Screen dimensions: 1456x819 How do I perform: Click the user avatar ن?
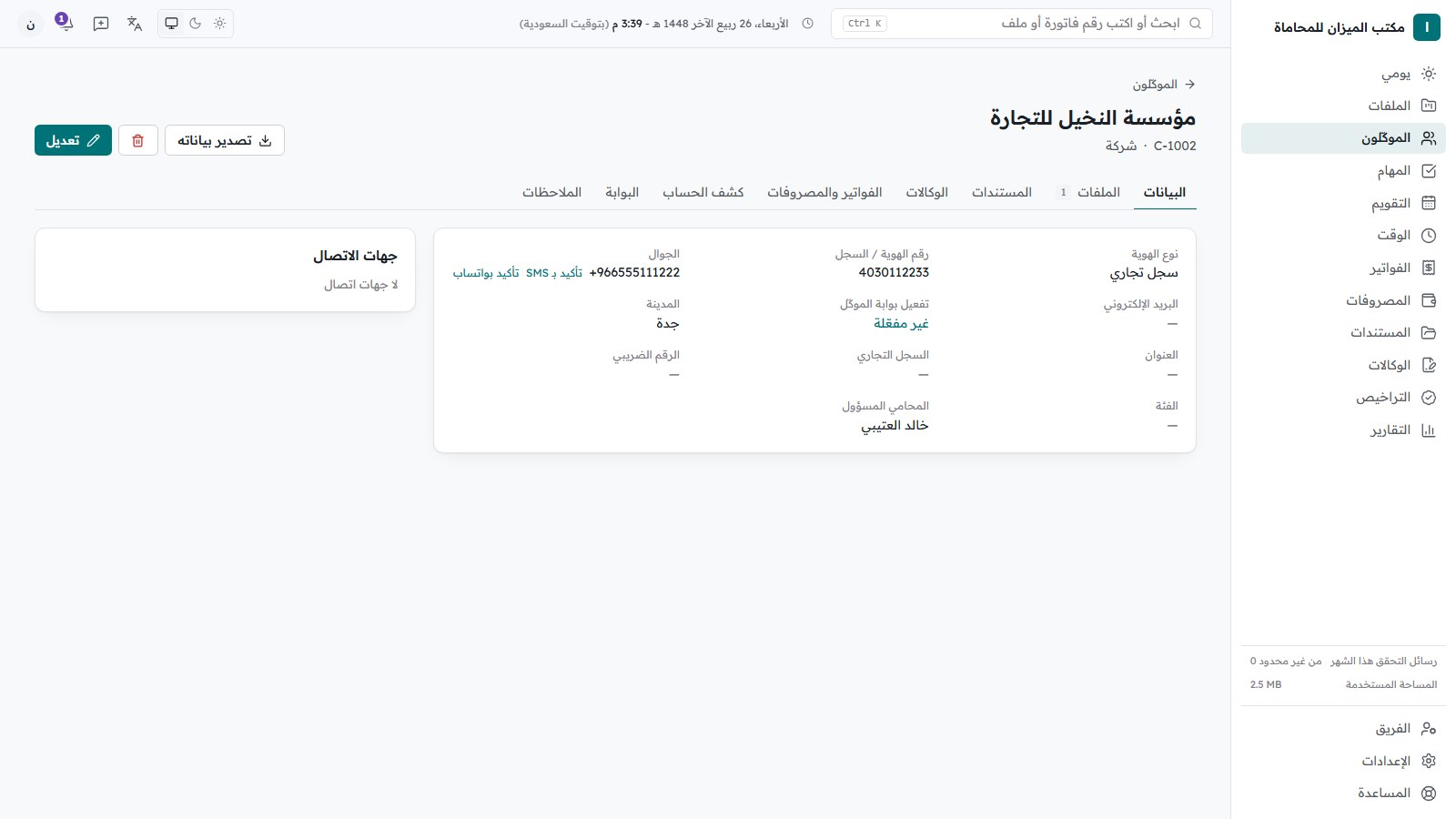click(30, 25)
